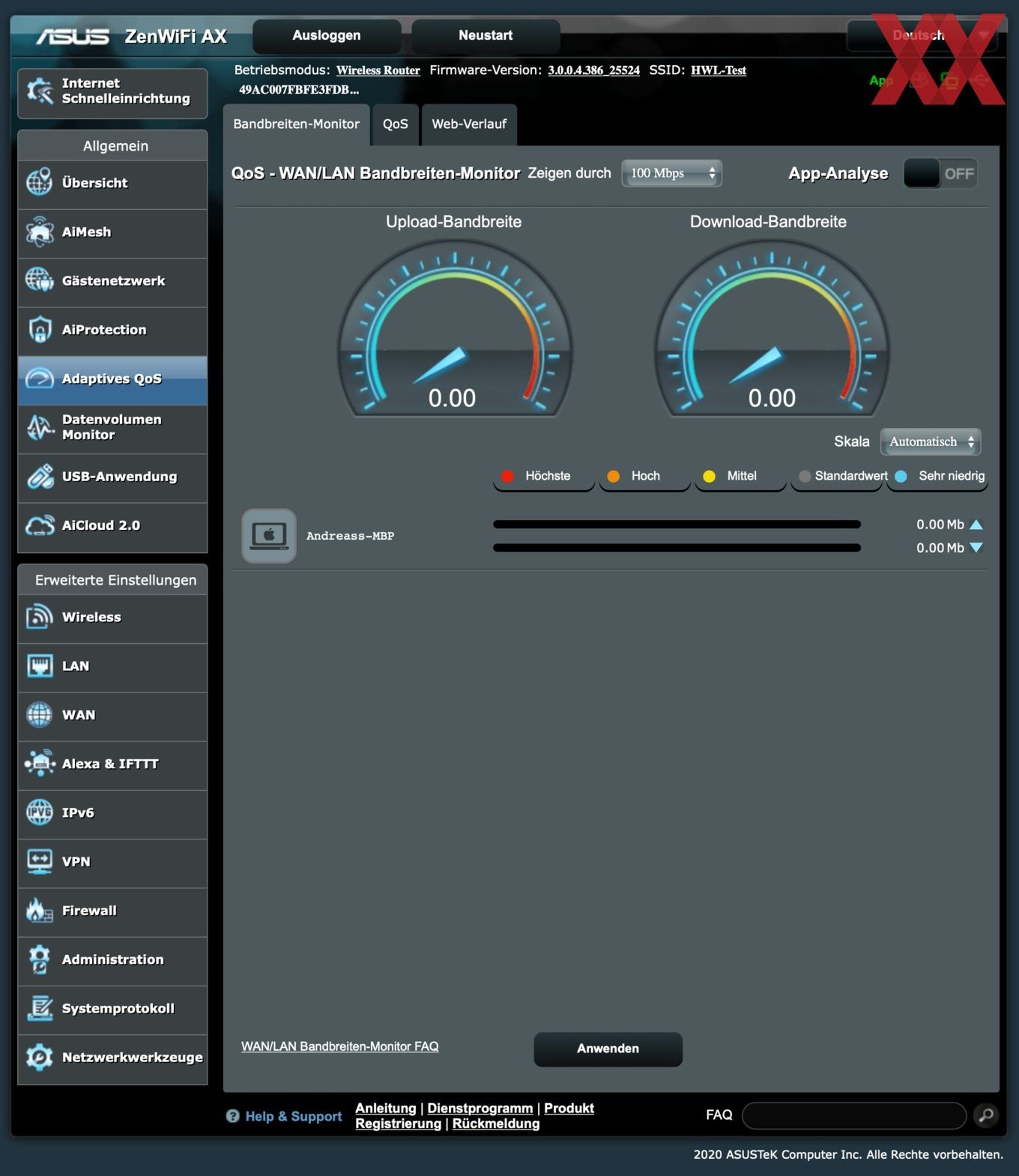This screenshot has height=1176, width=1019.
Task: Click the Ausloggen button
Action: [327, 36]
